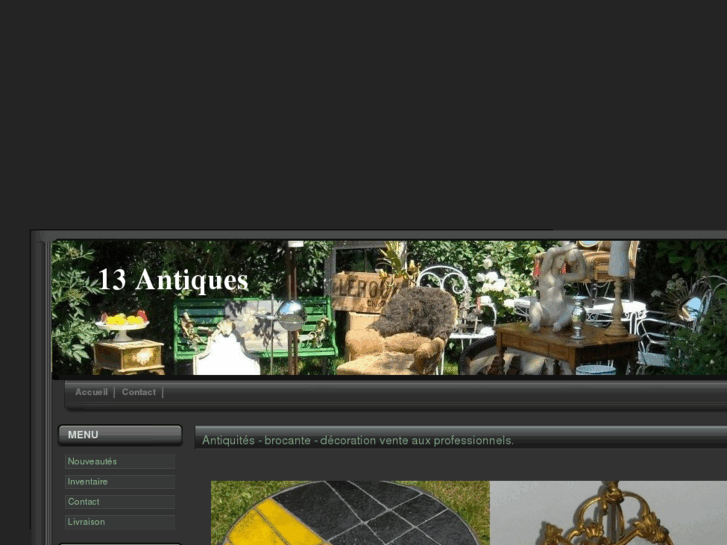Open the gilded ornament photo thumbnail

608,513
